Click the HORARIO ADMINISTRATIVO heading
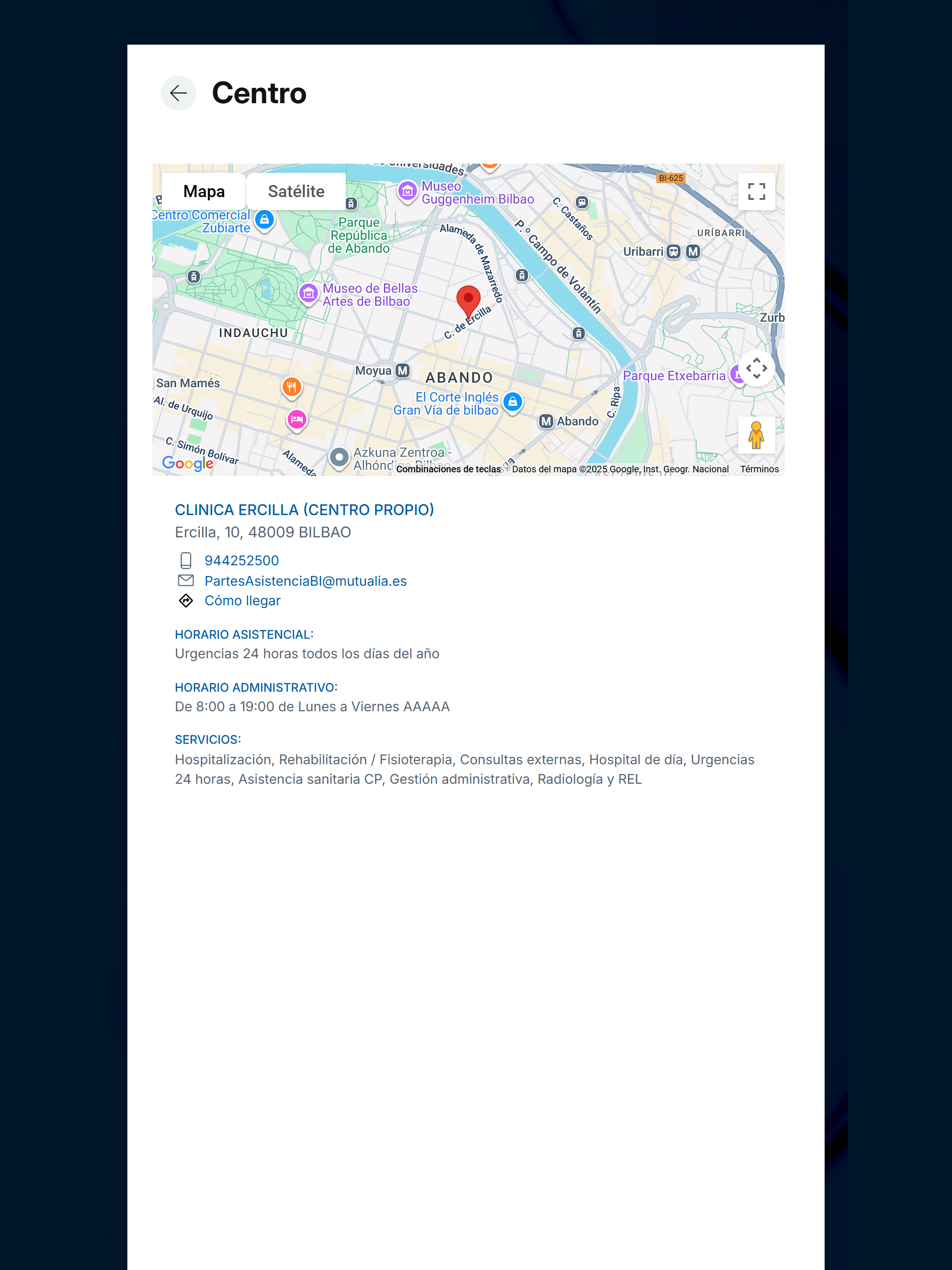The height and width of the screenshot is (1270, 952). (x=256, y=687)
